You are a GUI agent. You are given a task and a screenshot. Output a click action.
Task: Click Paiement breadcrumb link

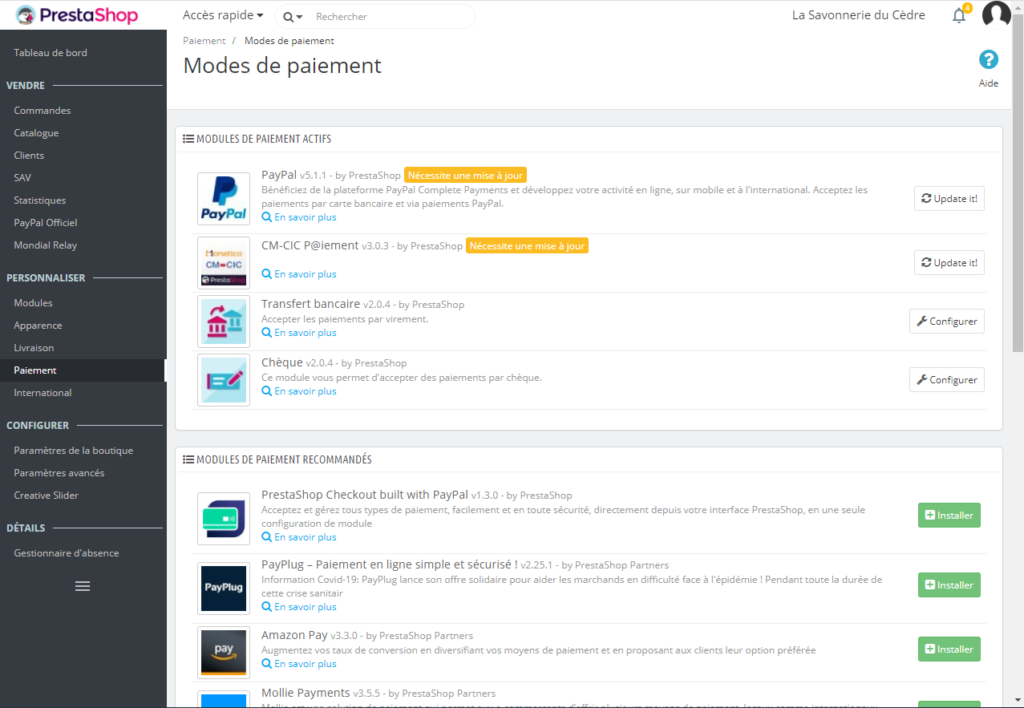coord(204,40)
